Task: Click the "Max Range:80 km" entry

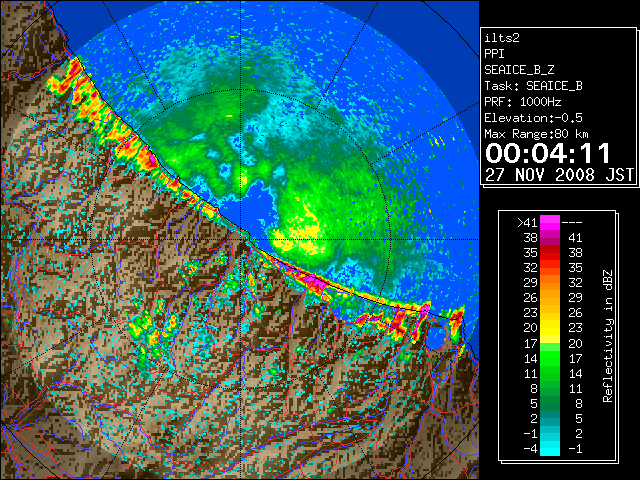Action: 536,134
